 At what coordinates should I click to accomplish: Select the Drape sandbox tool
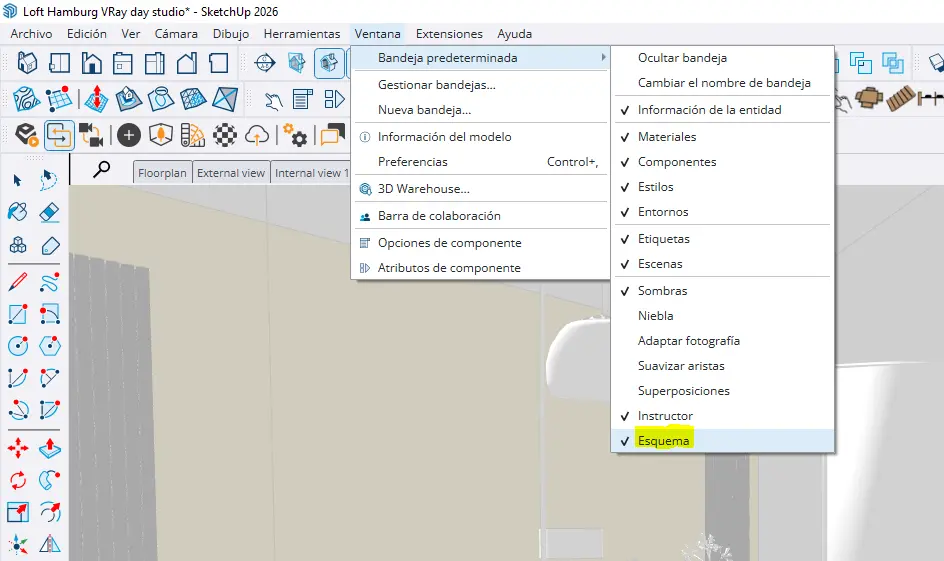pyautogui.click(x=161, y=99)
